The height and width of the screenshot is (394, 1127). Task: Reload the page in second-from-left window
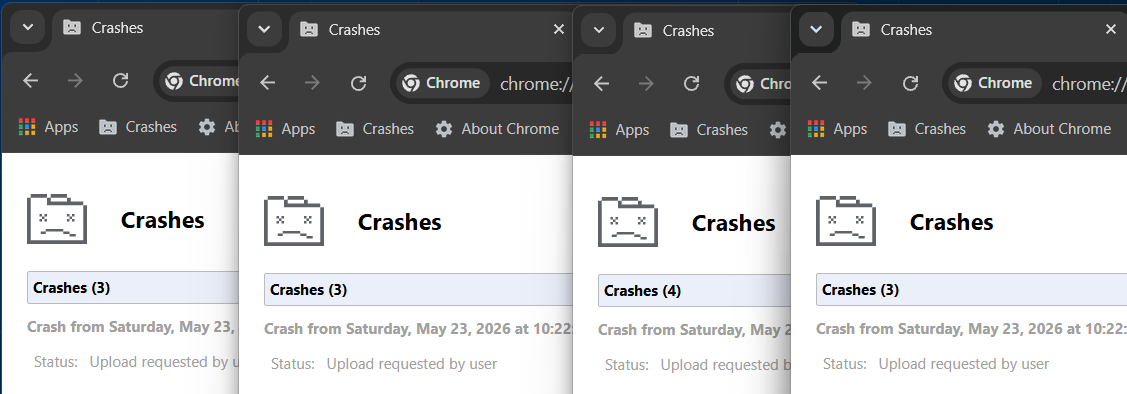(x=358, y=83)
